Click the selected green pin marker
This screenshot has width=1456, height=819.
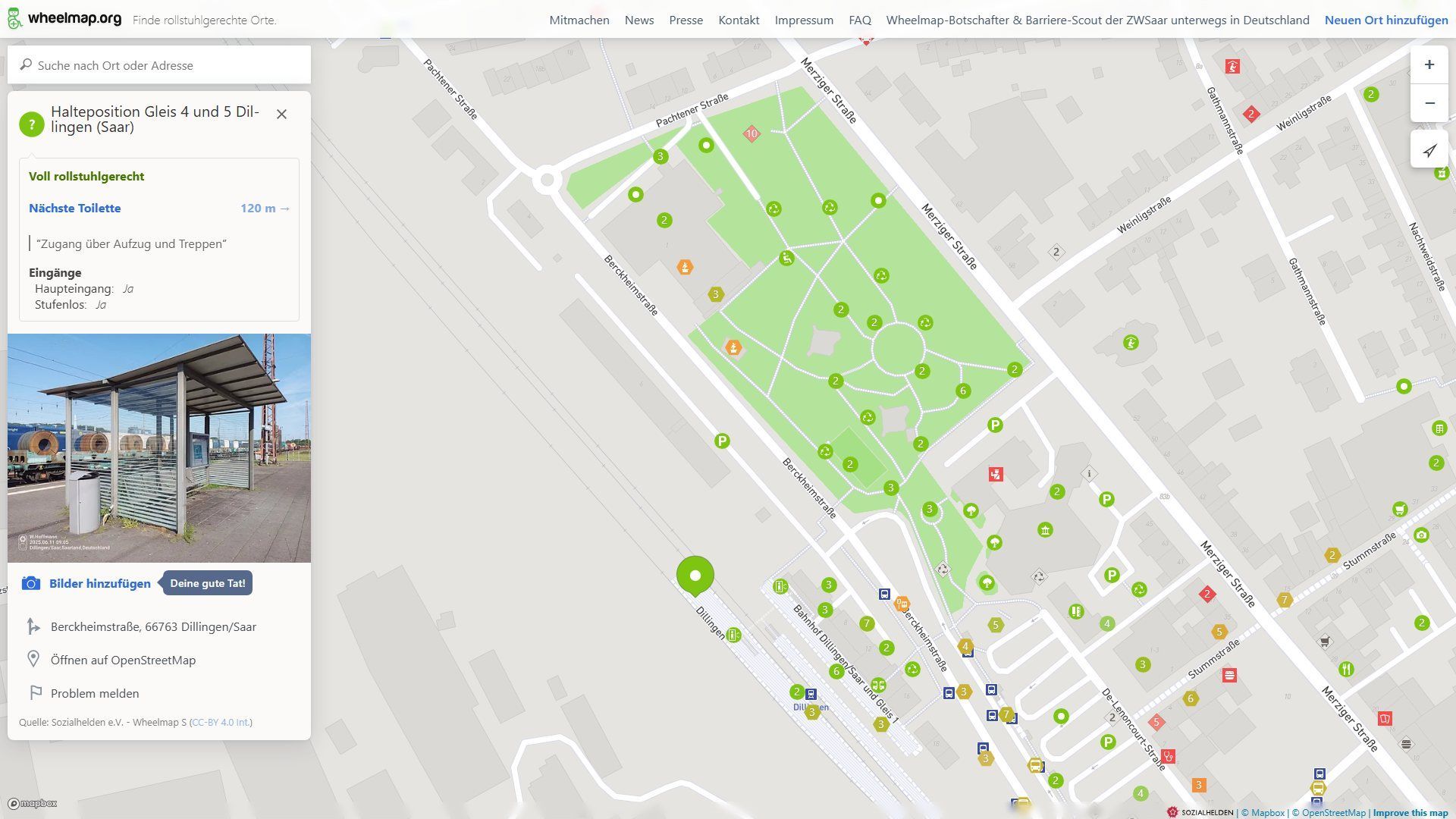pyautogui.click(x=695, y=576)
